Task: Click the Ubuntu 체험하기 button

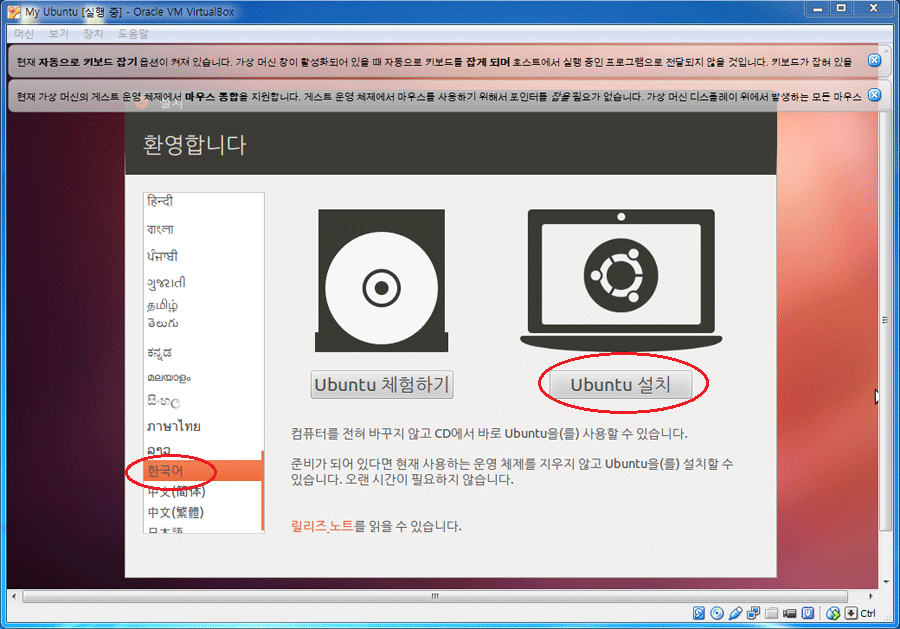Action: coord(382,384)
